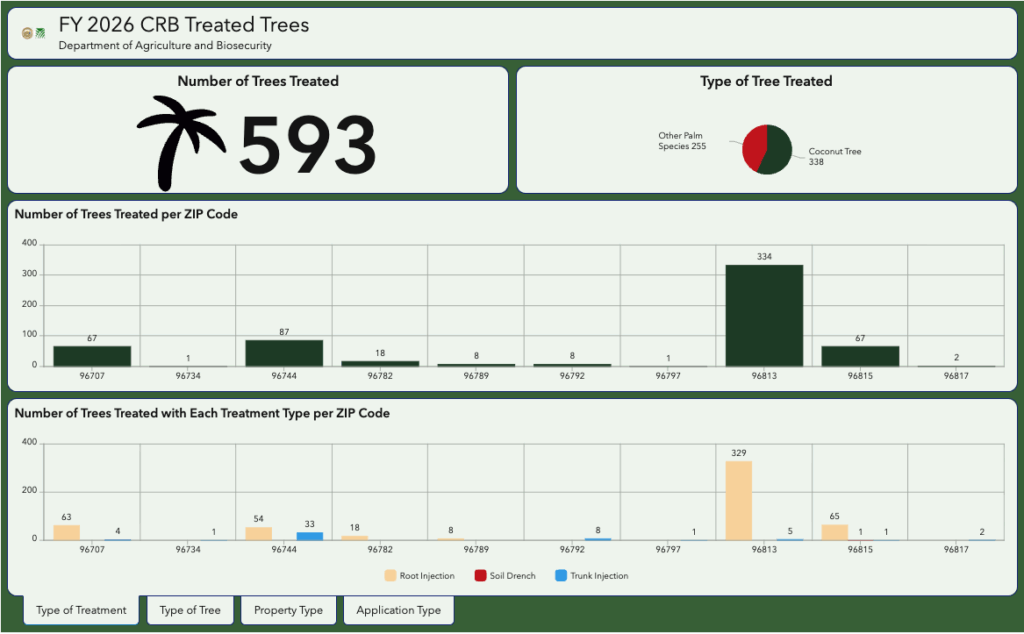Click the 593 trees treated total number

point(307,146)
